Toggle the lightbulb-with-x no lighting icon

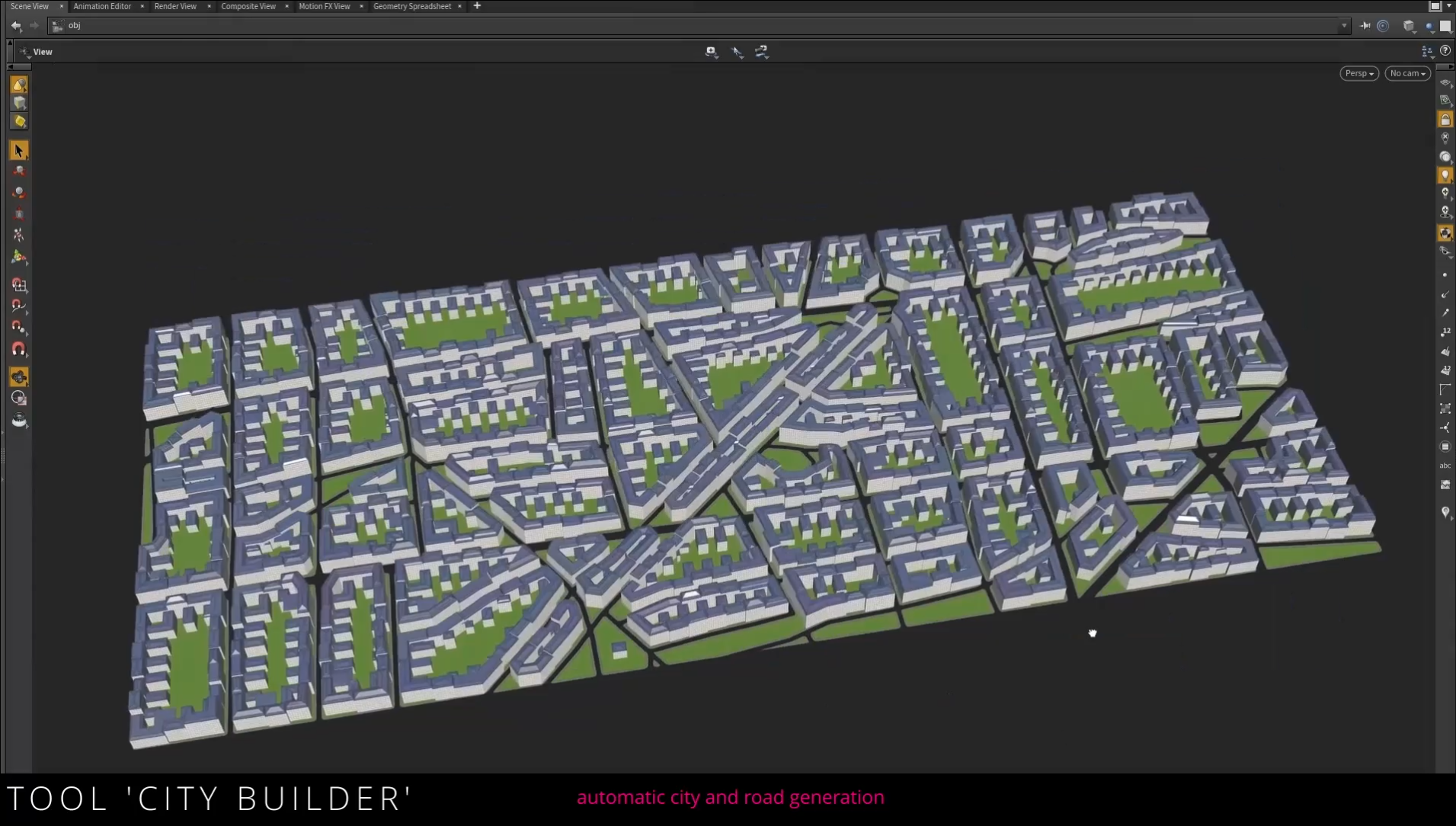coord(1445,138)
